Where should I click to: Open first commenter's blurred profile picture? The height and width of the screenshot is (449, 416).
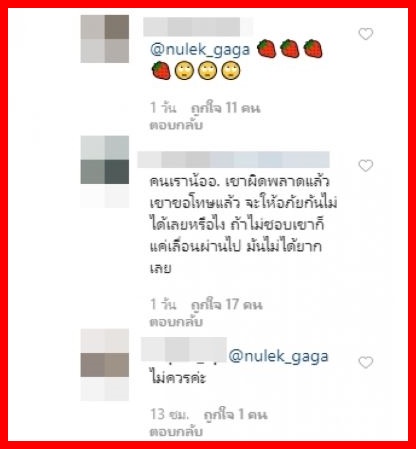pyautogui.click(x=105, y=39)
